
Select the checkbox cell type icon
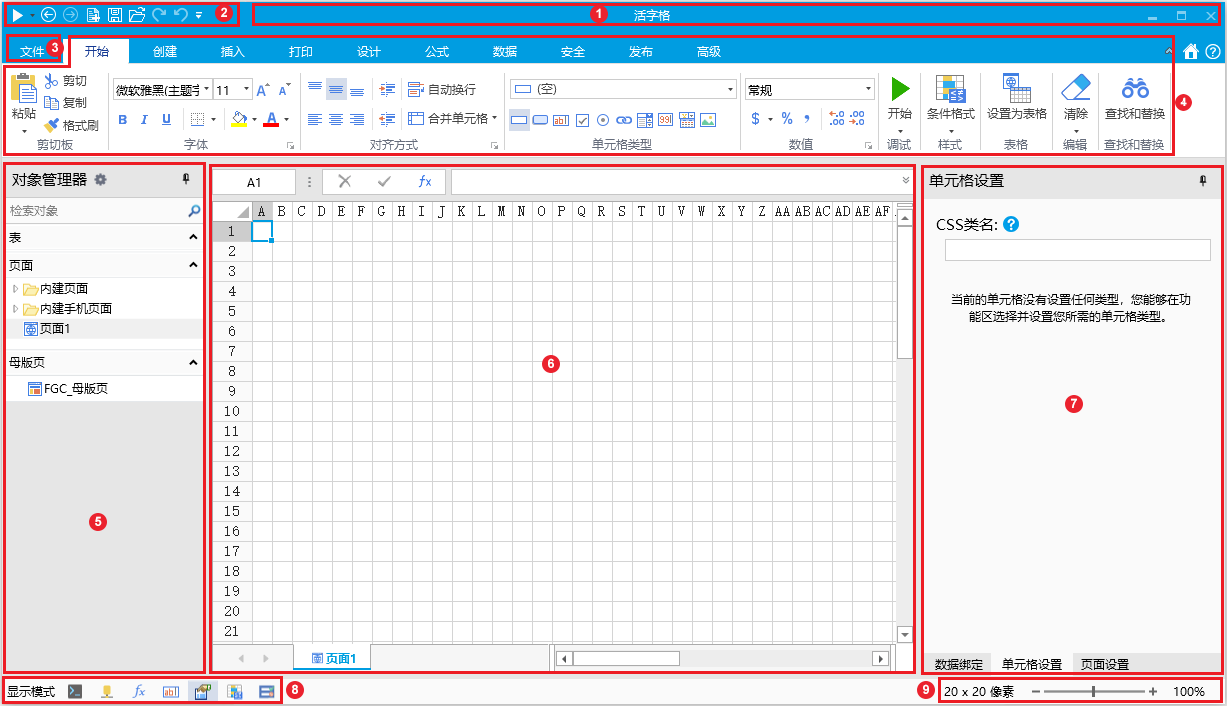click(x=583, y=120)
